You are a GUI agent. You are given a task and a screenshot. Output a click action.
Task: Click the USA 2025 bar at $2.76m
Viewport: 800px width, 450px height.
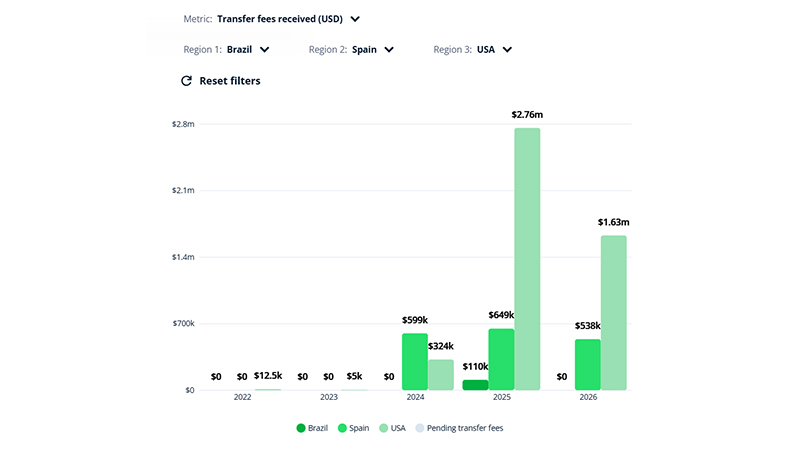tap(527, 259)
